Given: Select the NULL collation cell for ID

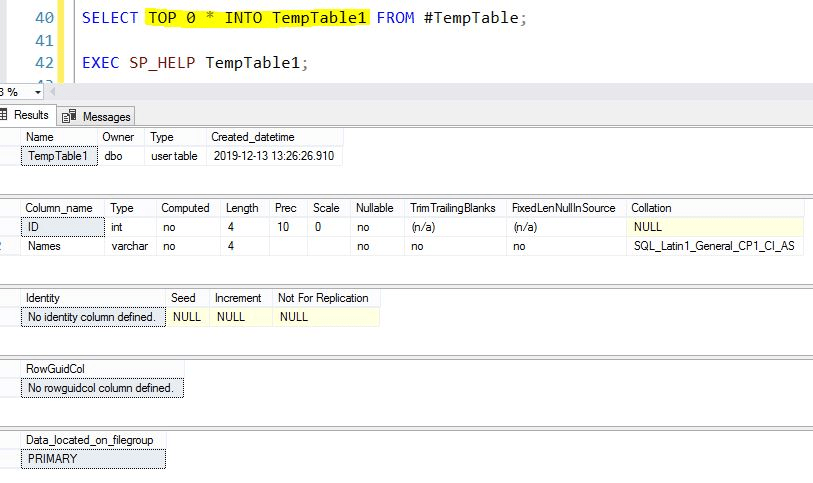Looking at the screenshot, I should (x=715, y=227).
